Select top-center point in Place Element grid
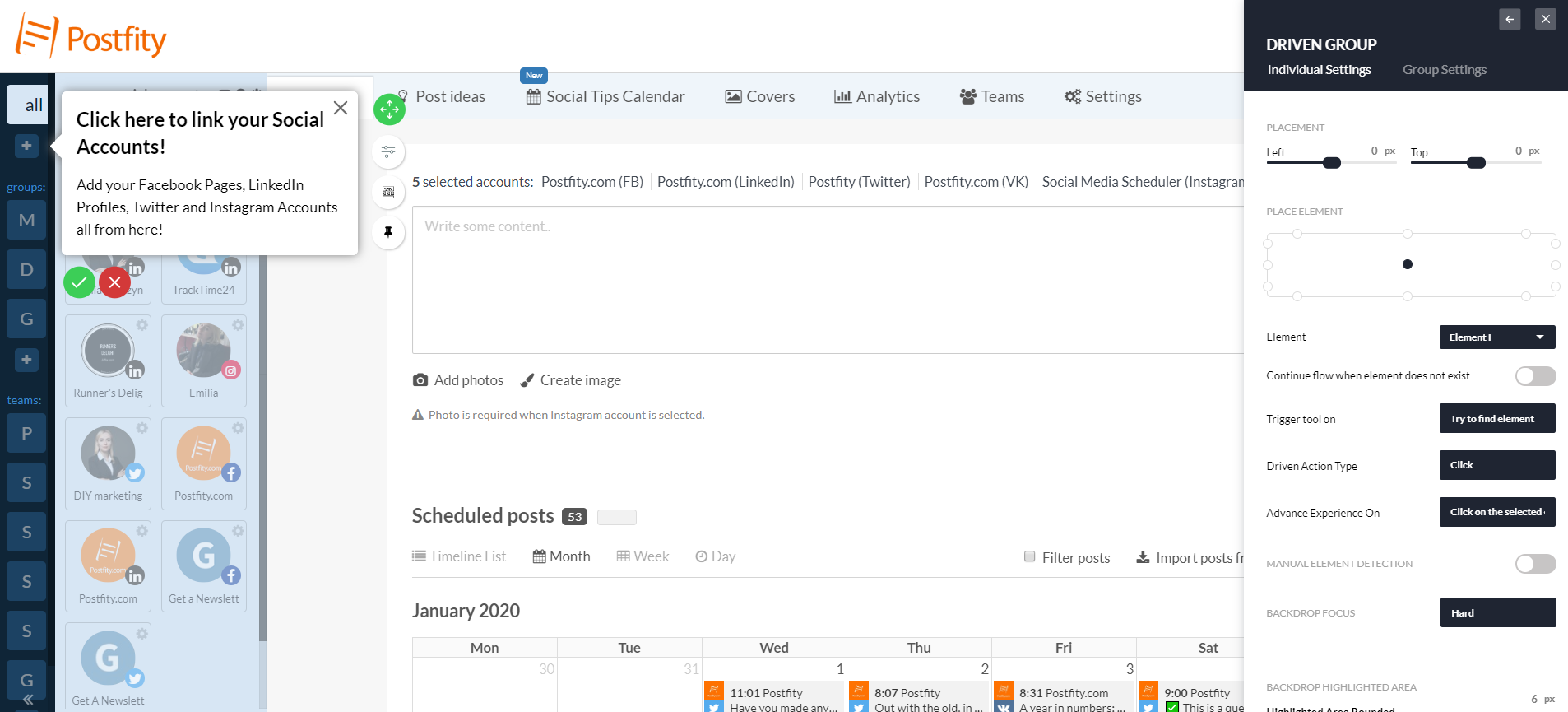The width and height of the screenshot is (1568, 712). point(1408,234)
